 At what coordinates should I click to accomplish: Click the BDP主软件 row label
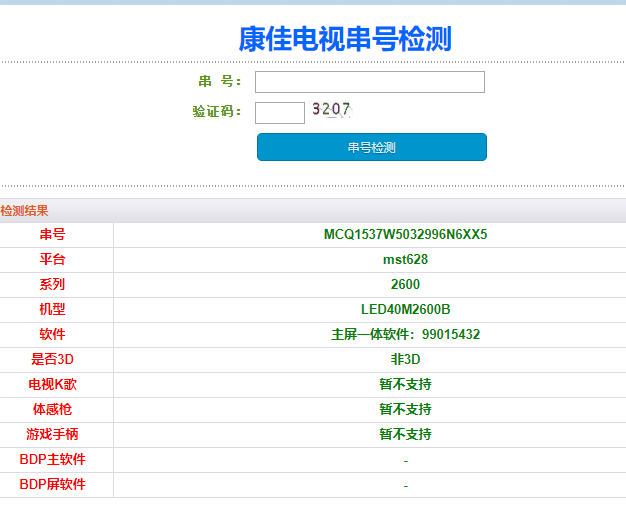coord(52,459)
